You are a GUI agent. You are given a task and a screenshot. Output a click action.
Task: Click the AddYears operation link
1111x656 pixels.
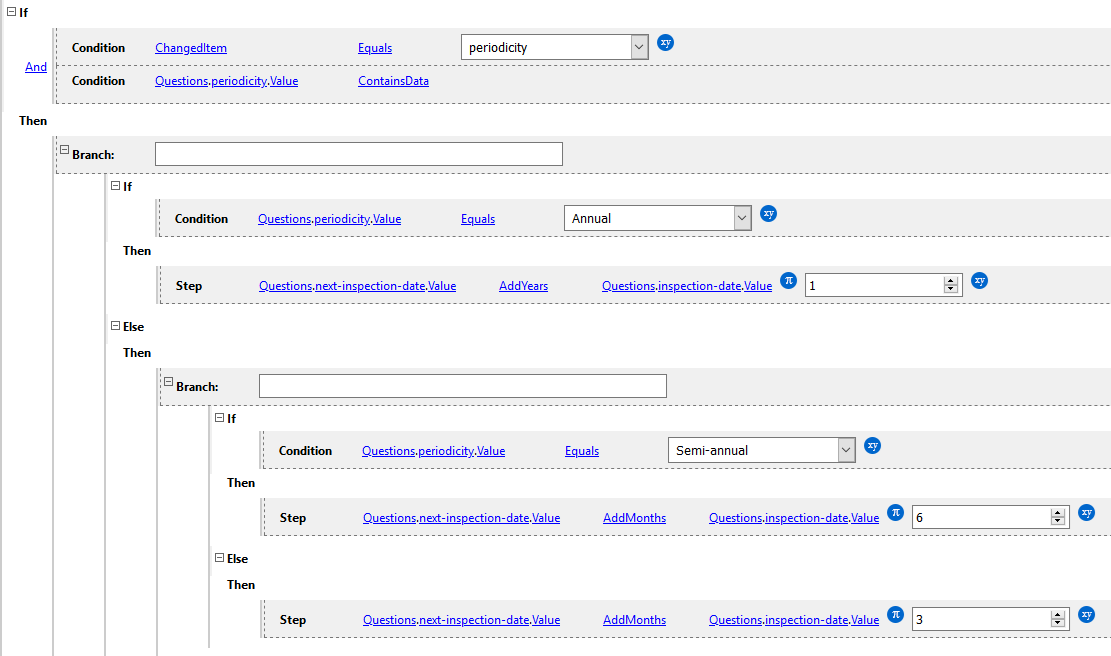click(523, 286)
